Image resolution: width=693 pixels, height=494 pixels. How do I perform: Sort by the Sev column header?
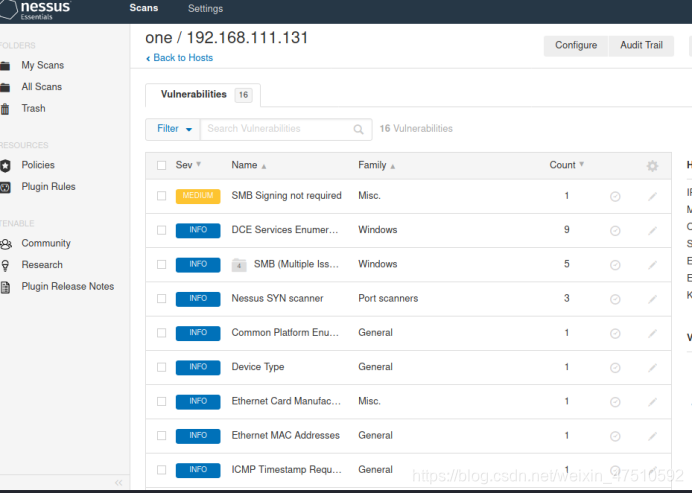pyautogui.click(x=188, y=165)
